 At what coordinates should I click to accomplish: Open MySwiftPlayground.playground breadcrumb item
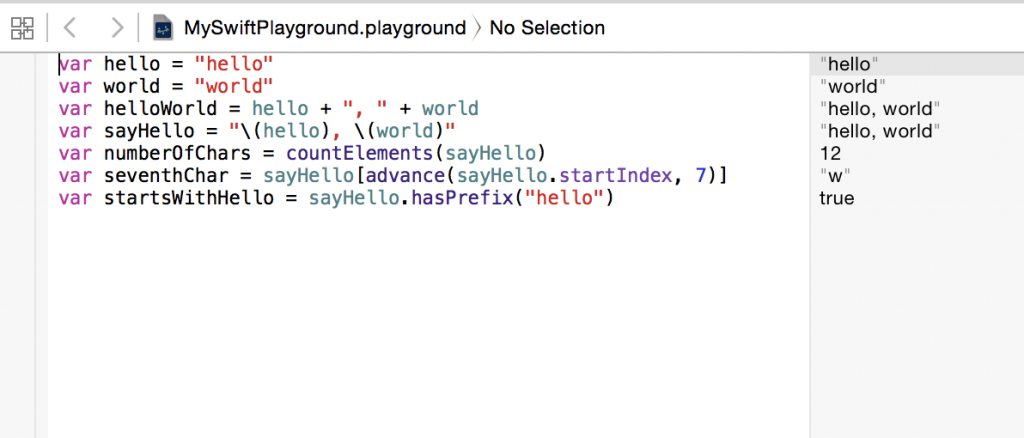pos(325,28)
